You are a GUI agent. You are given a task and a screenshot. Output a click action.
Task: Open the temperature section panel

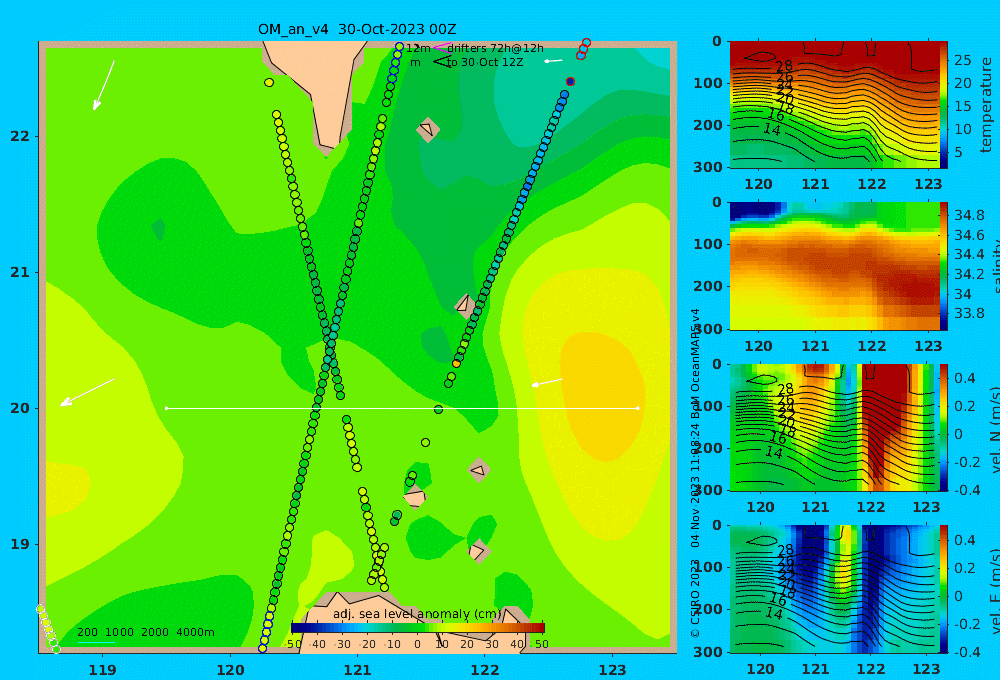[834, 105]
